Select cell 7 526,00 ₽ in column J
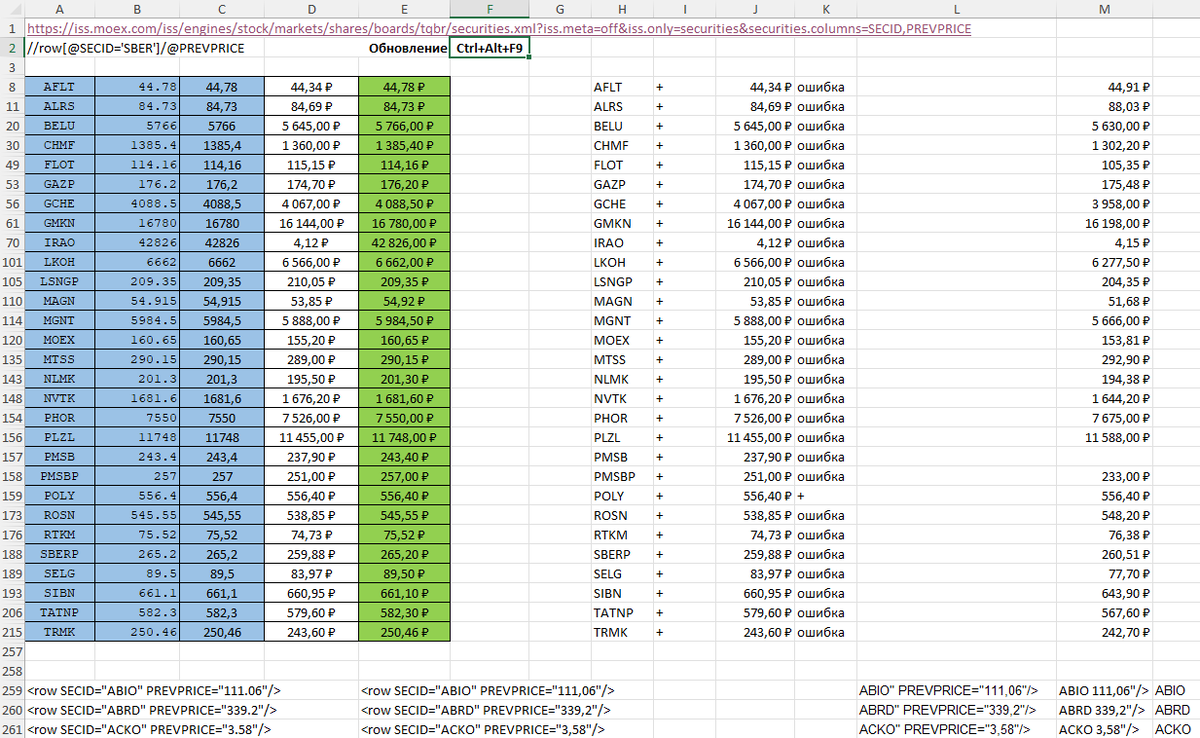 (x=756, y=419)
